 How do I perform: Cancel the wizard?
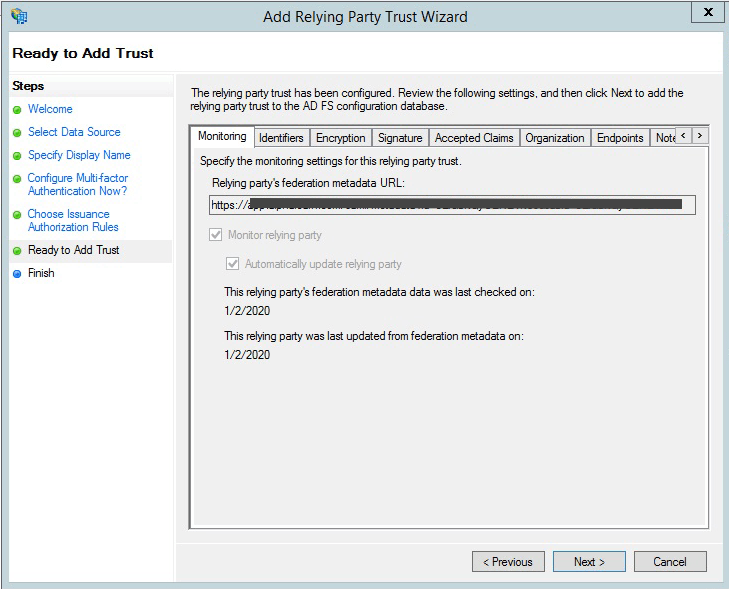click(x=670, y=562)
